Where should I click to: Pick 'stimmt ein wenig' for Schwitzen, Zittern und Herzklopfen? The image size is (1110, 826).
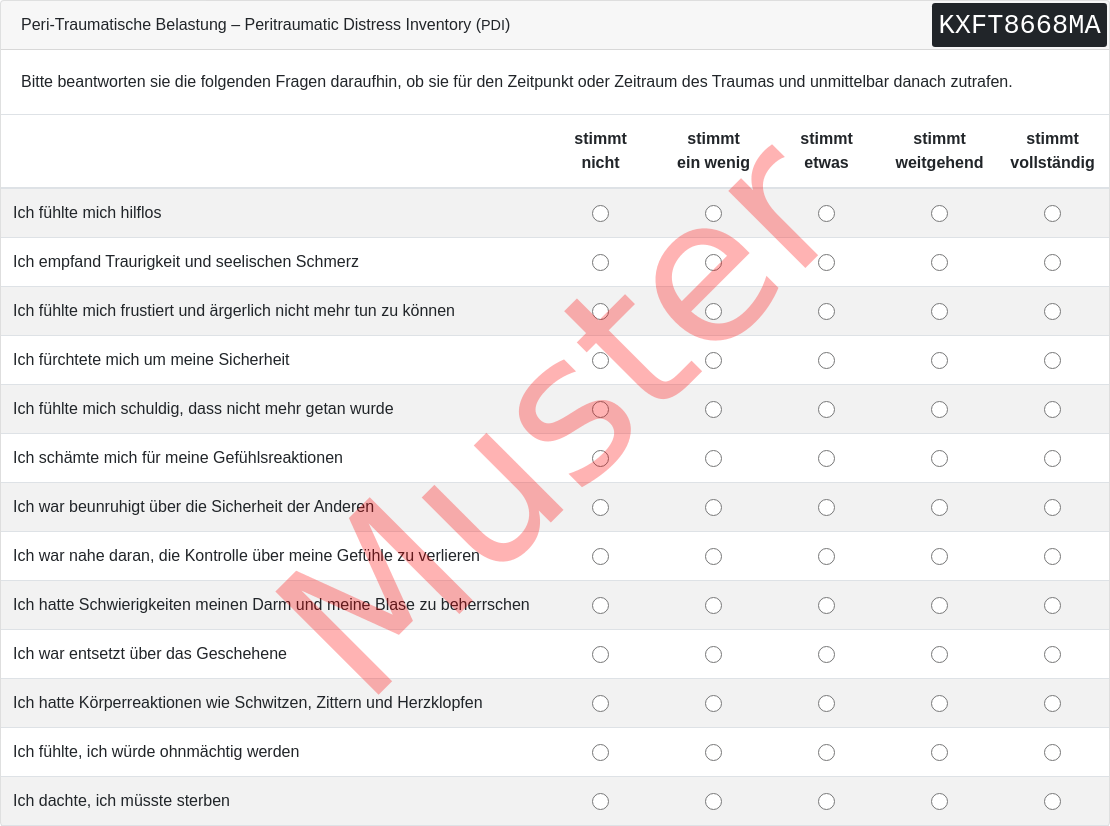tap(713, 704)
